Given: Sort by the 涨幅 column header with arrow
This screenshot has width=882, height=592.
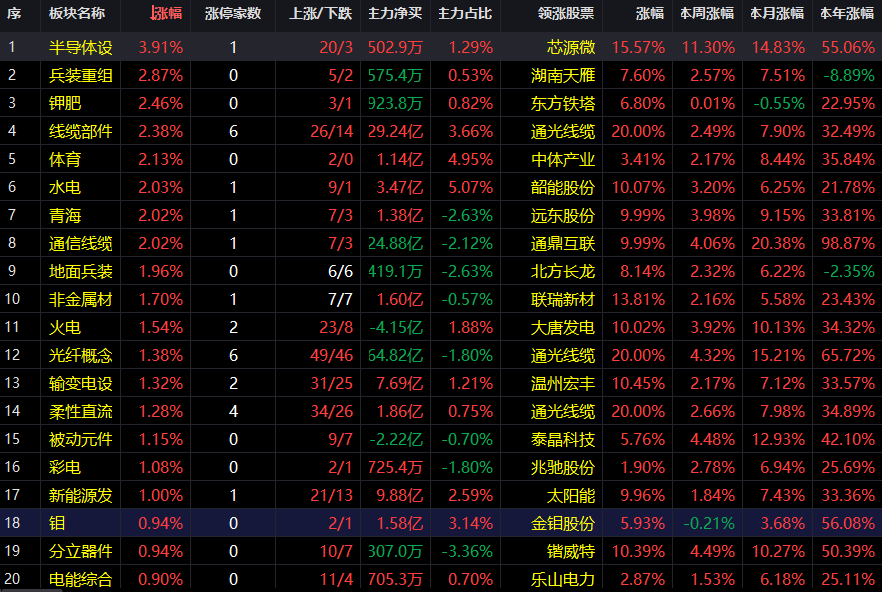Looking at the screenshot, I should [x=166, y=13].
